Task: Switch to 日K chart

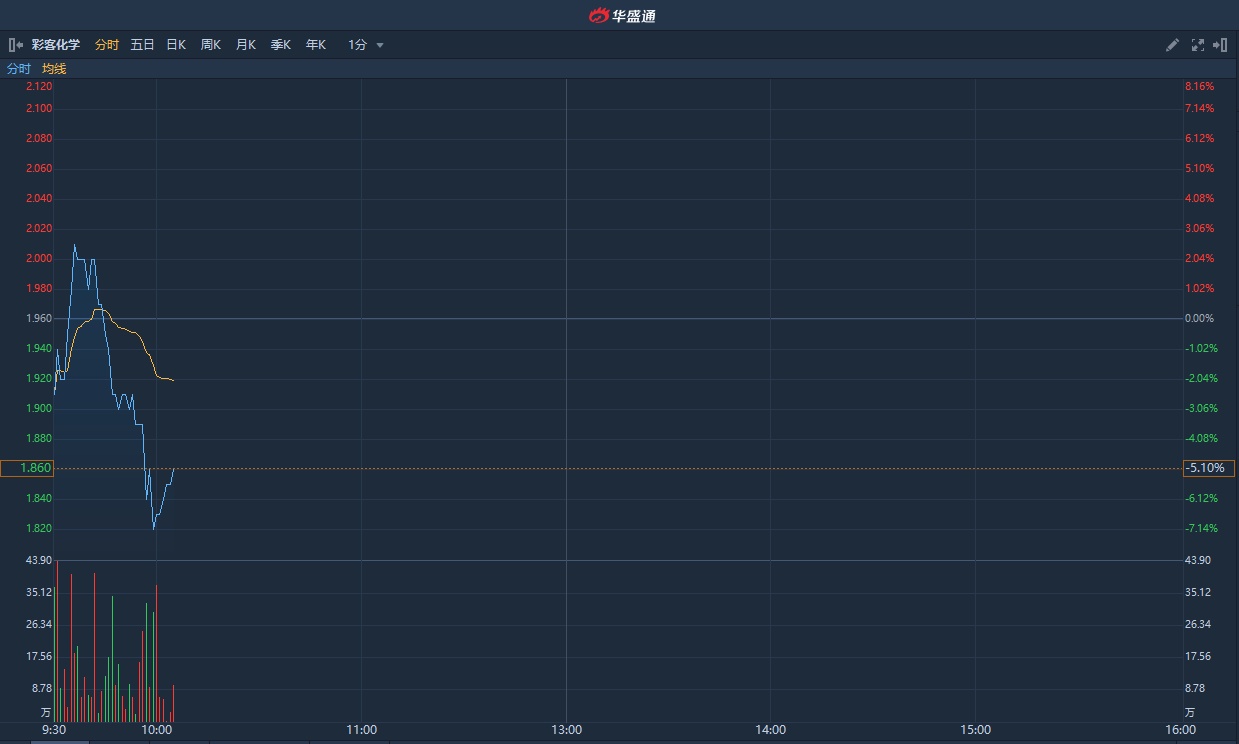Action: point(176,45)
